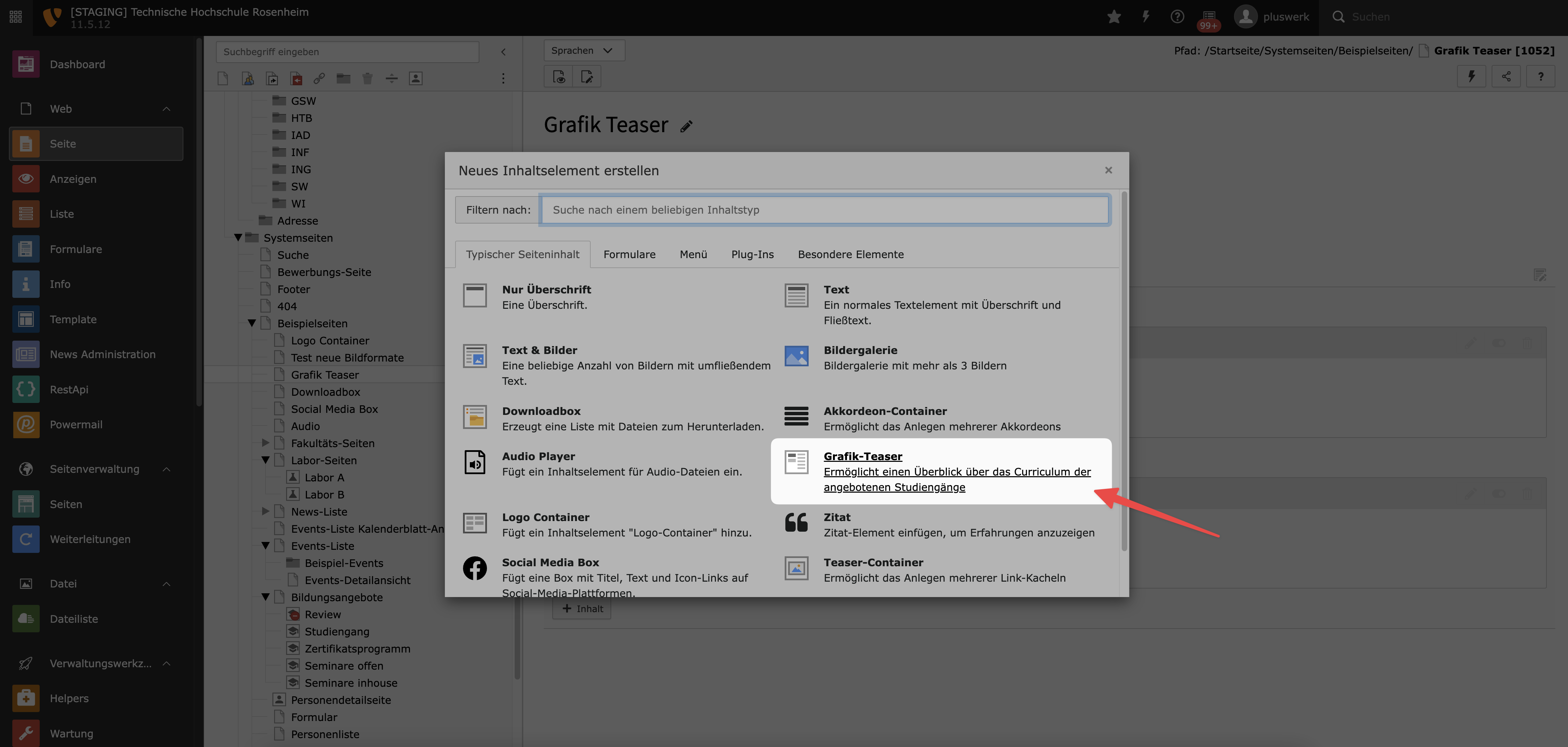The height and width of the screenshot is (747, 1568).
Task: Open the Dashboard module icon
Action: [26, 64]
